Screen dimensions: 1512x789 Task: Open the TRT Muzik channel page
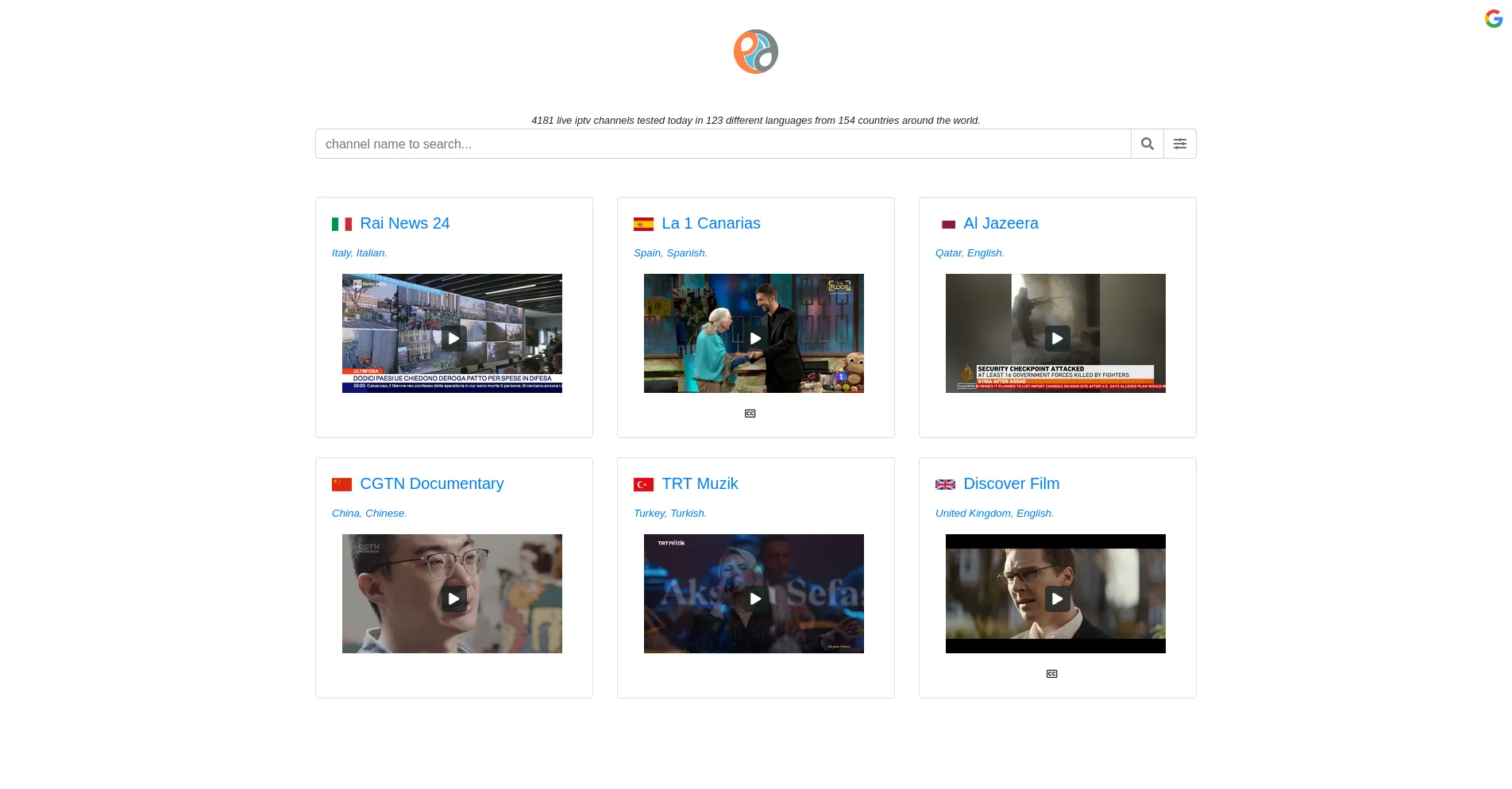(700, 483)
